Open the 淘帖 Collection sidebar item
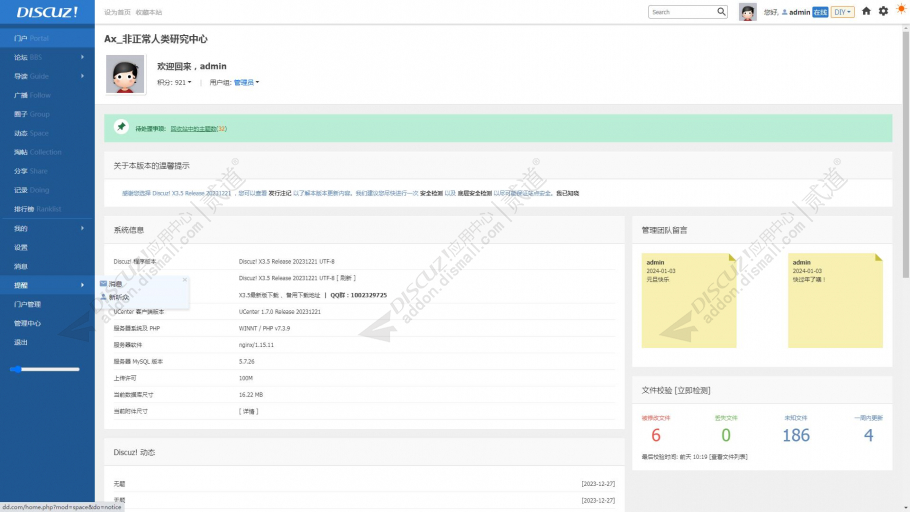 coord(47,152)
